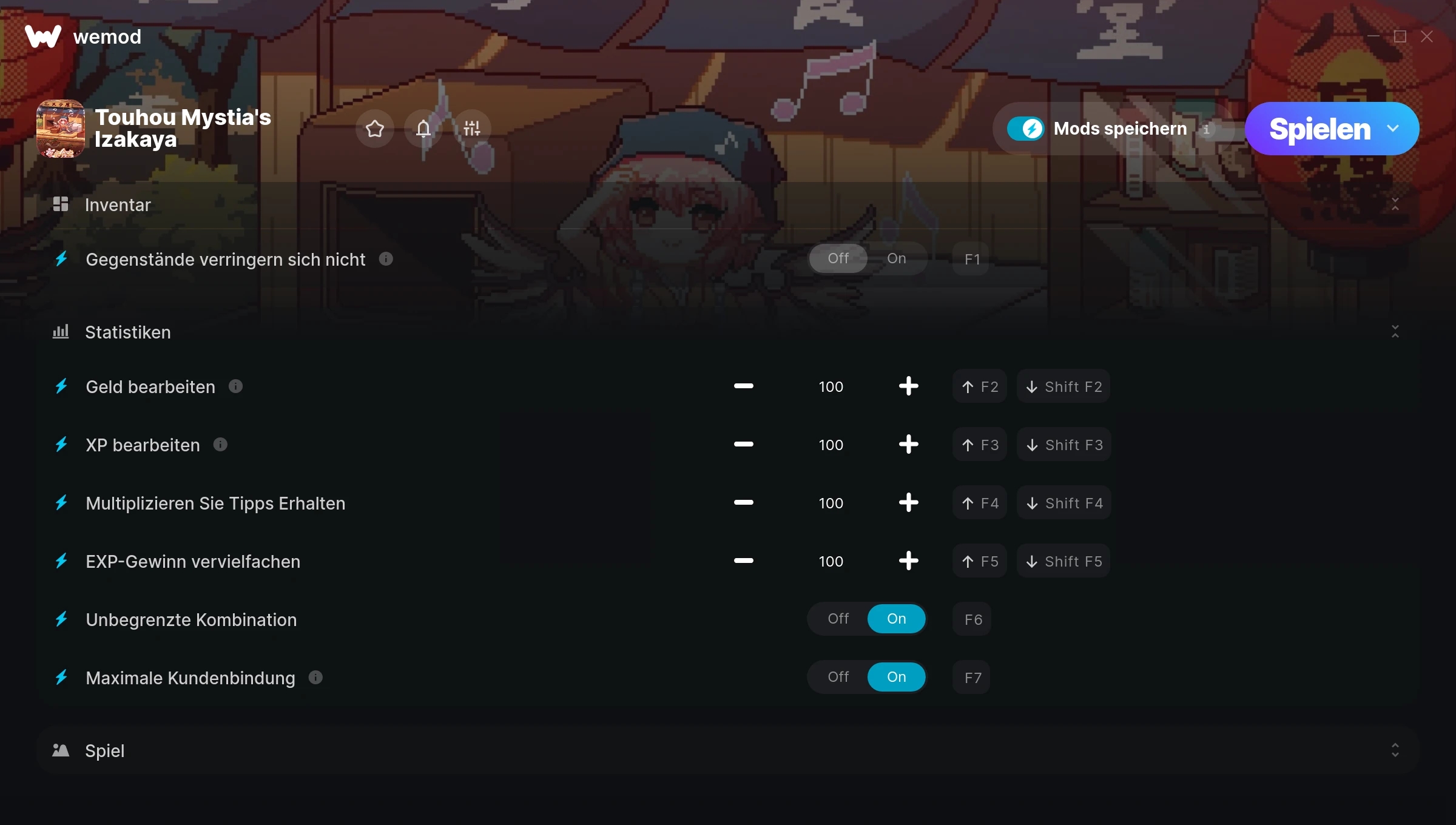Turn off Unbegrenzte Kombination
Viewport: 1456px width, 825px height.
click(838, 619)
